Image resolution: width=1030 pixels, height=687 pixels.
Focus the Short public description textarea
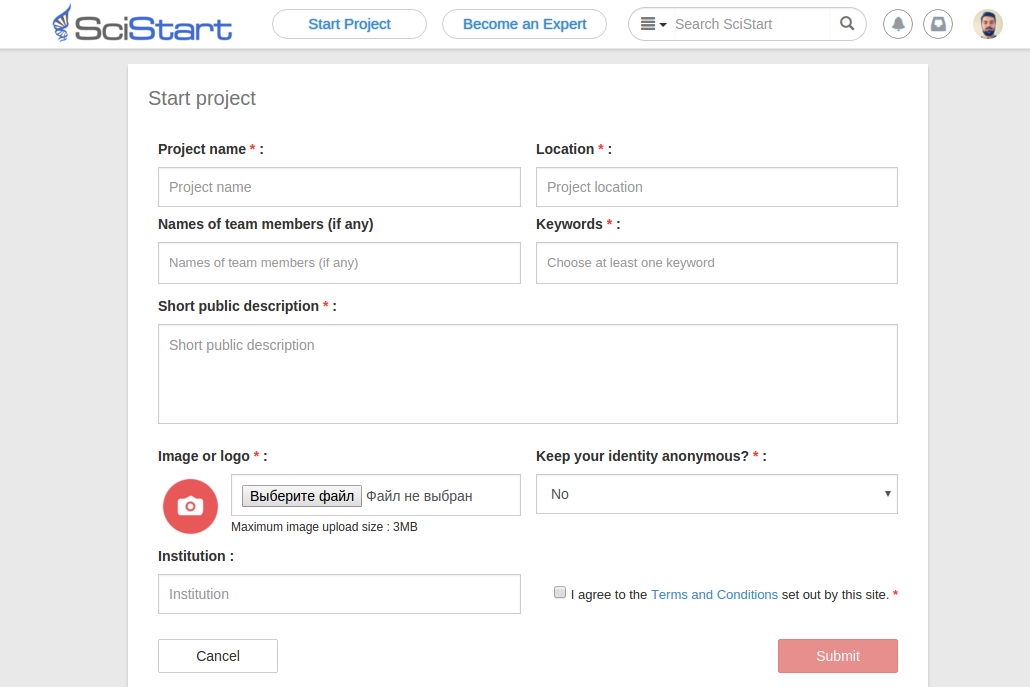[x=527, y=374]
